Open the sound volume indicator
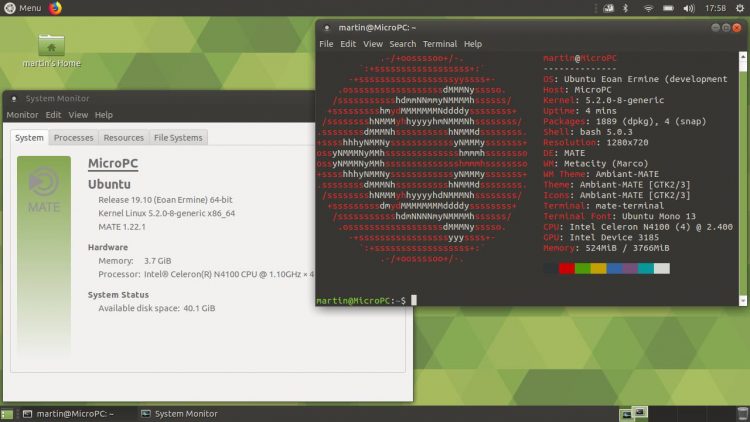Screen dimensions: 750x422 click(689, 8)
